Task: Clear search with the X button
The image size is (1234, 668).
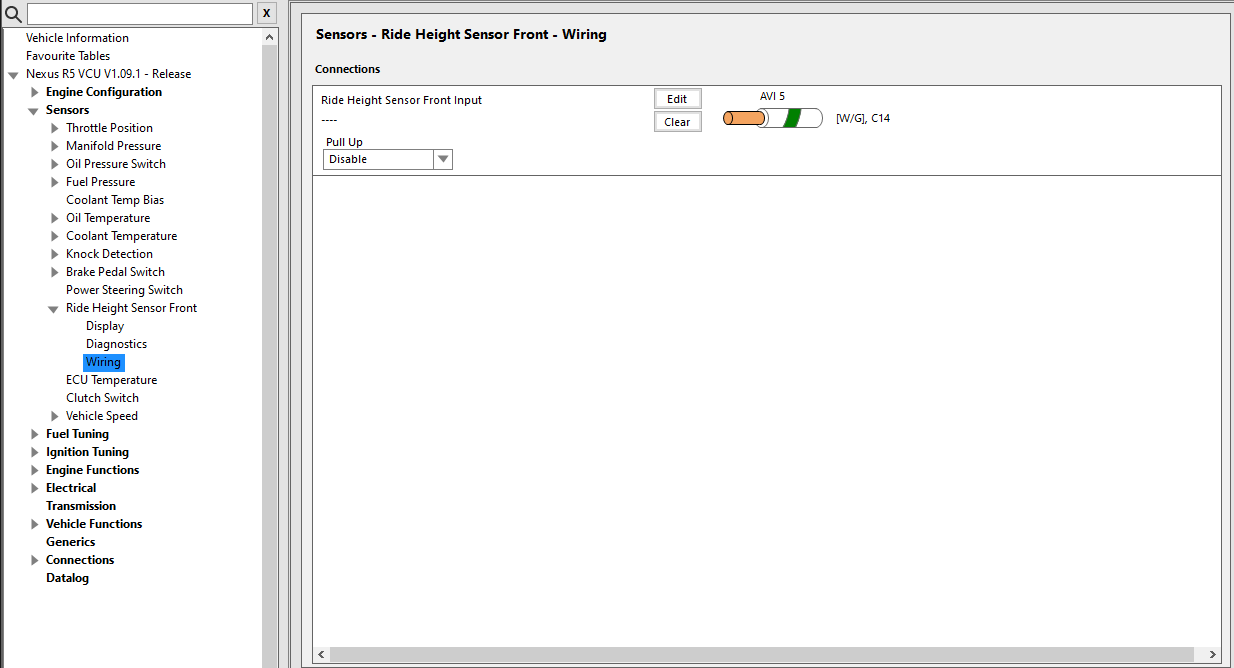Action: [267, 13]
